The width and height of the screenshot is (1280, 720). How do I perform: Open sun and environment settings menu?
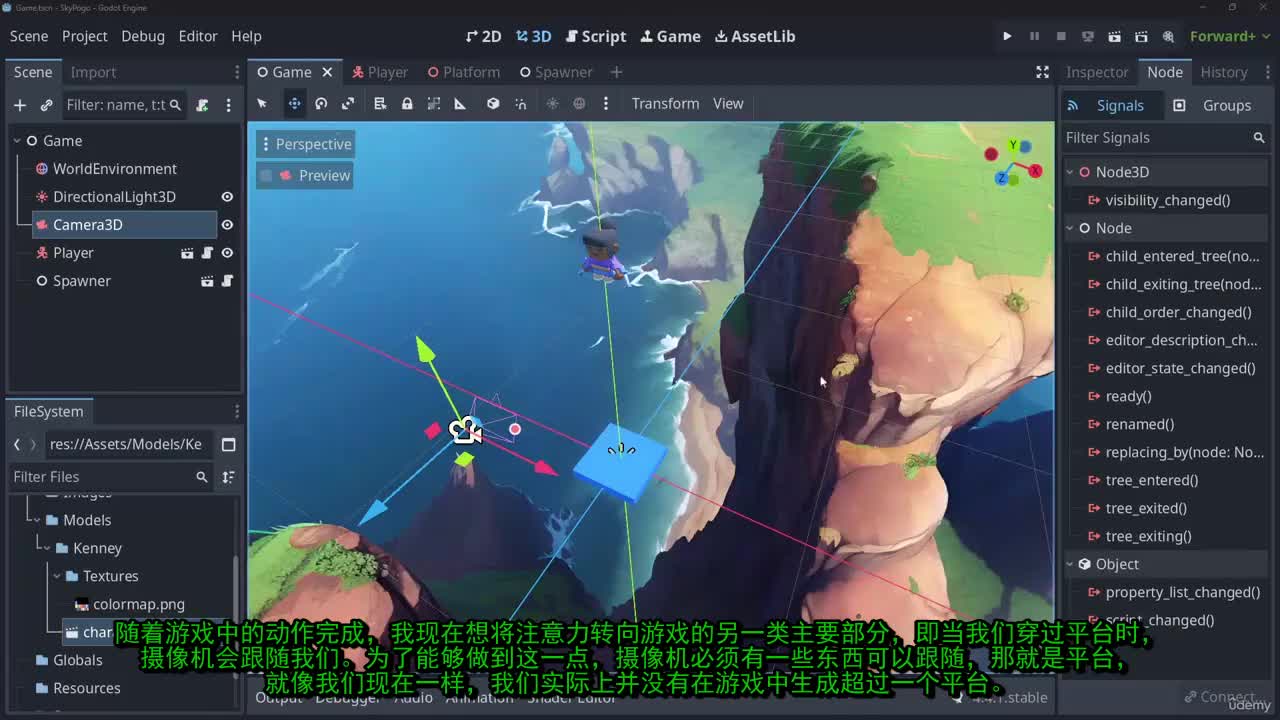pyautogui.click(x=605, y=104)
